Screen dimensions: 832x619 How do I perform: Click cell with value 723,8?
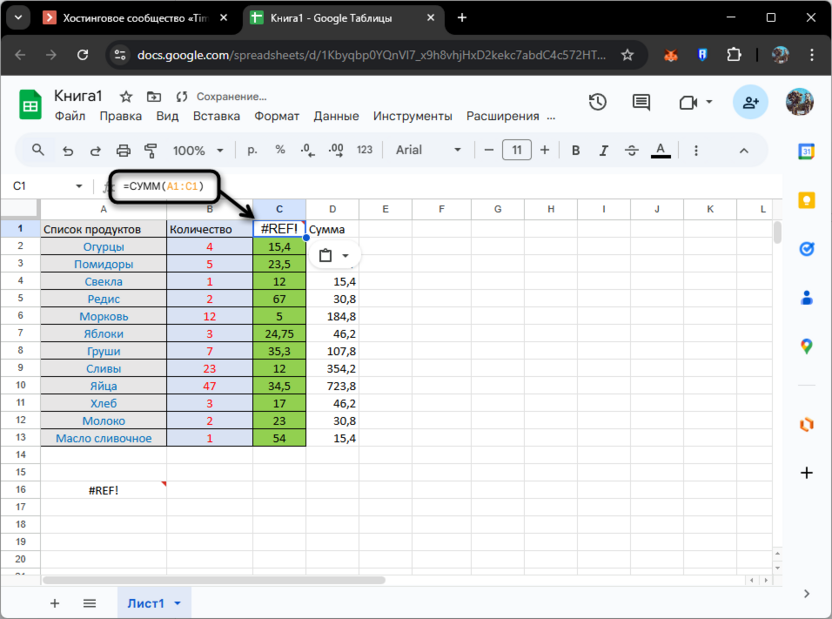coord(332,386)
